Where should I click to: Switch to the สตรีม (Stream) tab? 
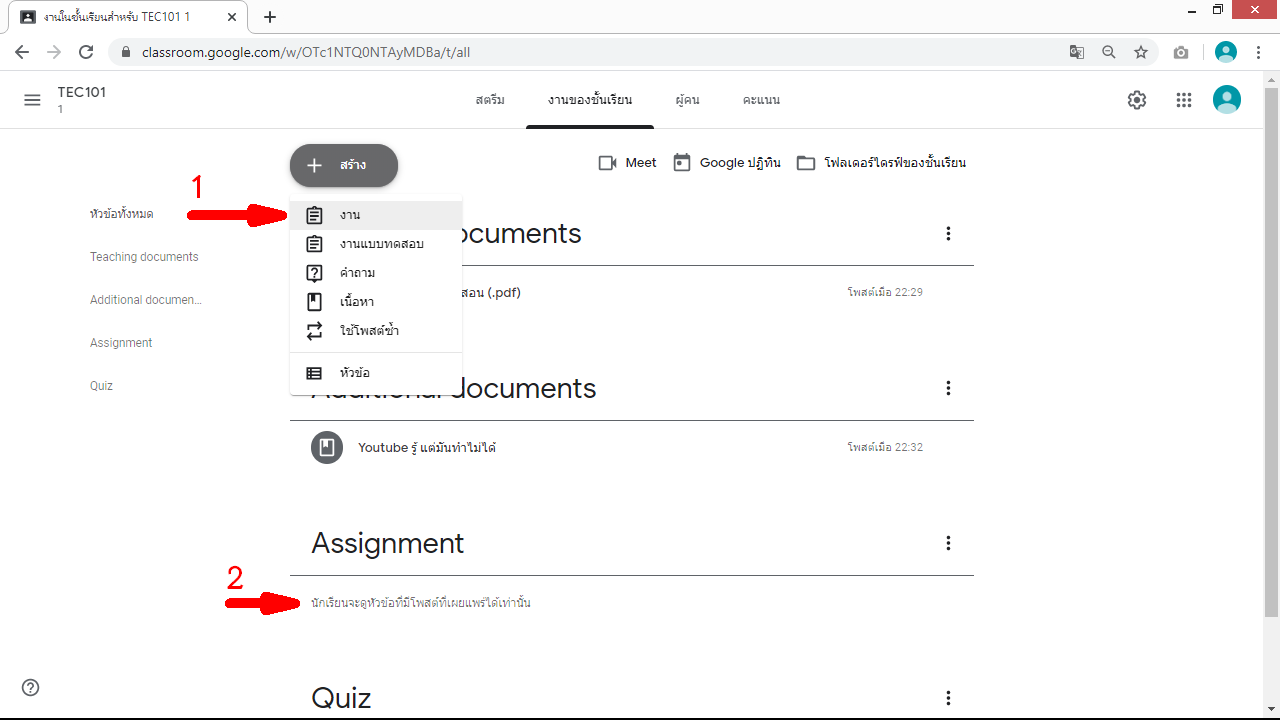point(490,100)
